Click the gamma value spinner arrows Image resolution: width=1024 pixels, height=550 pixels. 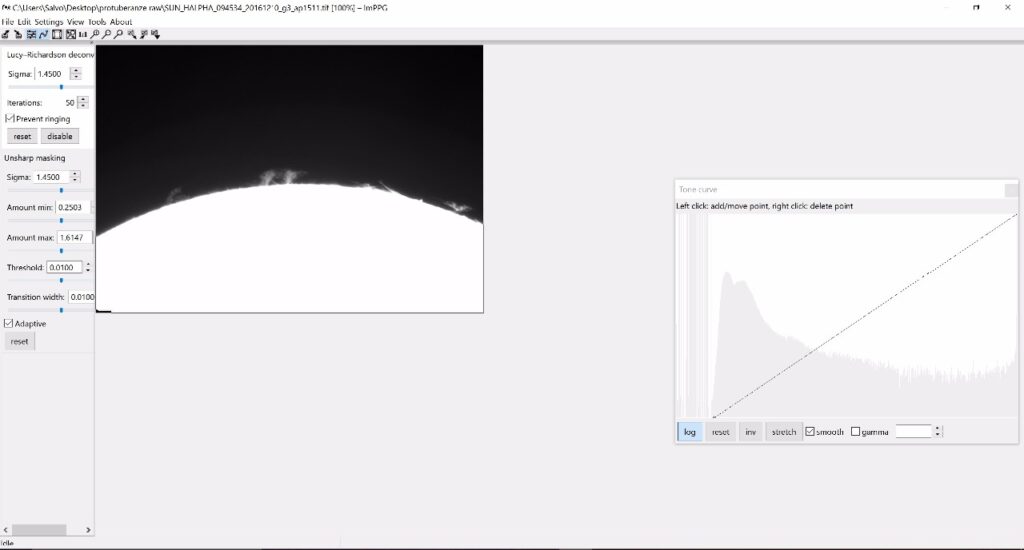coord(938,432)
